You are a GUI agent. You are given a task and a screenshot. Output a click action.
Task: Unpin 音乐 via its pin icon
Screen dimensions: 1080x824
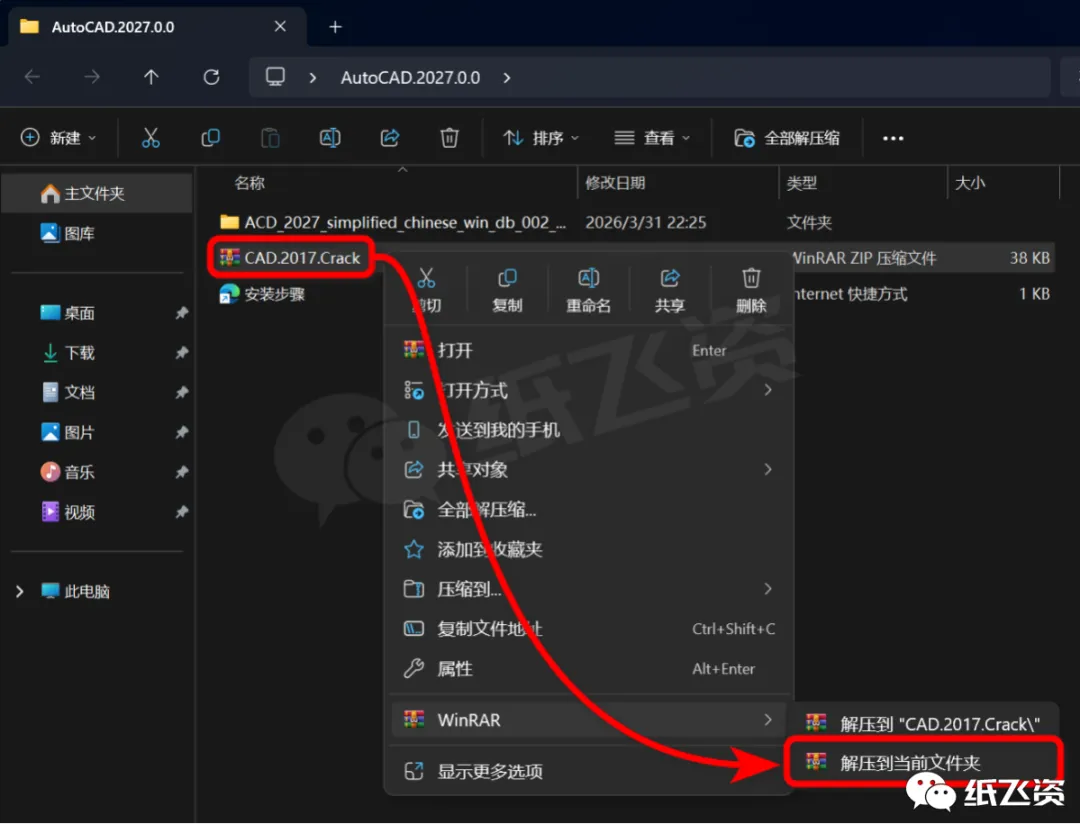pyautogui.click(x=181, y=472)
